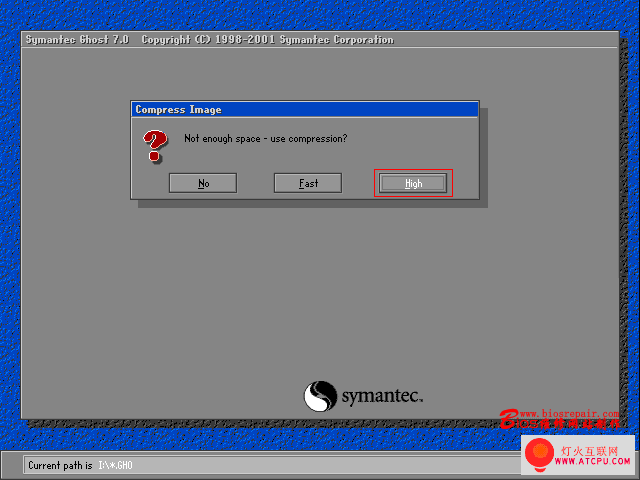Click the Compress Image title bar
The width and height of the screenshot is (640, 480).
click(304, 109)
